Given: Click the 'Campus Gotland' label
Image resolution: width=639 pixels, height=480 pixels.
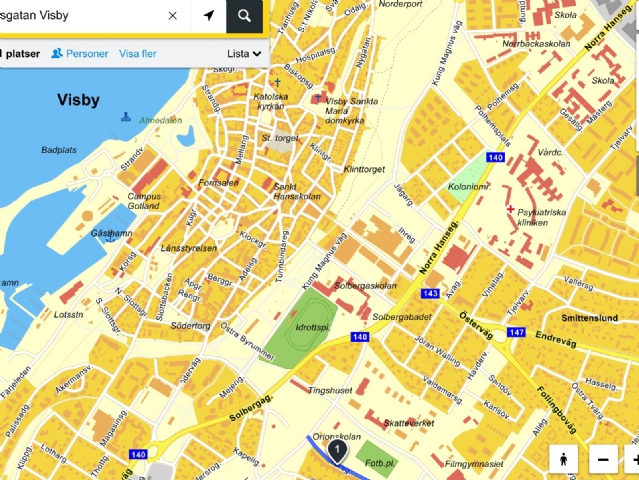Looking at the screenshot, I should tap(144, 201).
